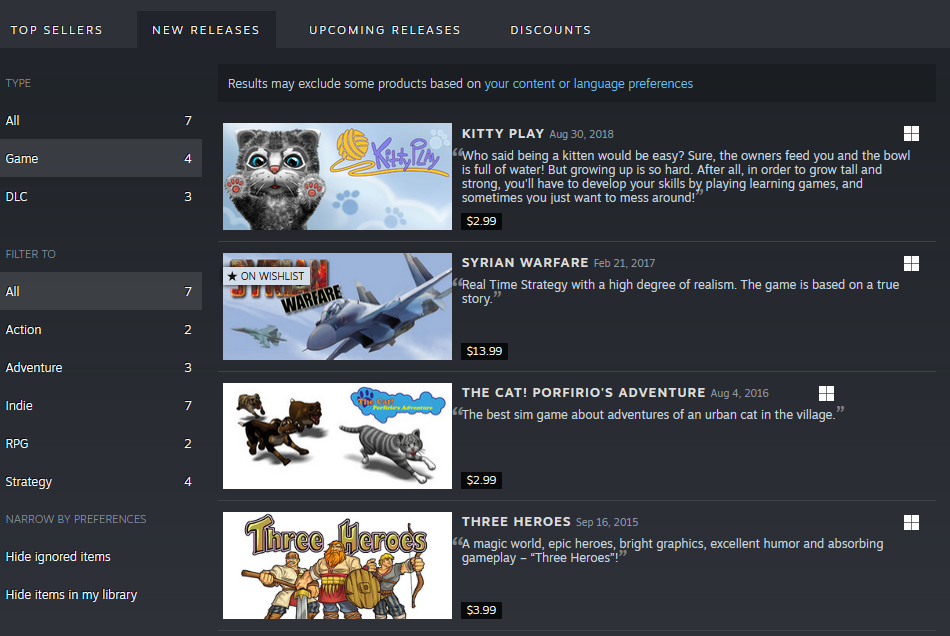Click the Windows icon for Three Heroes

coord(911,522)
